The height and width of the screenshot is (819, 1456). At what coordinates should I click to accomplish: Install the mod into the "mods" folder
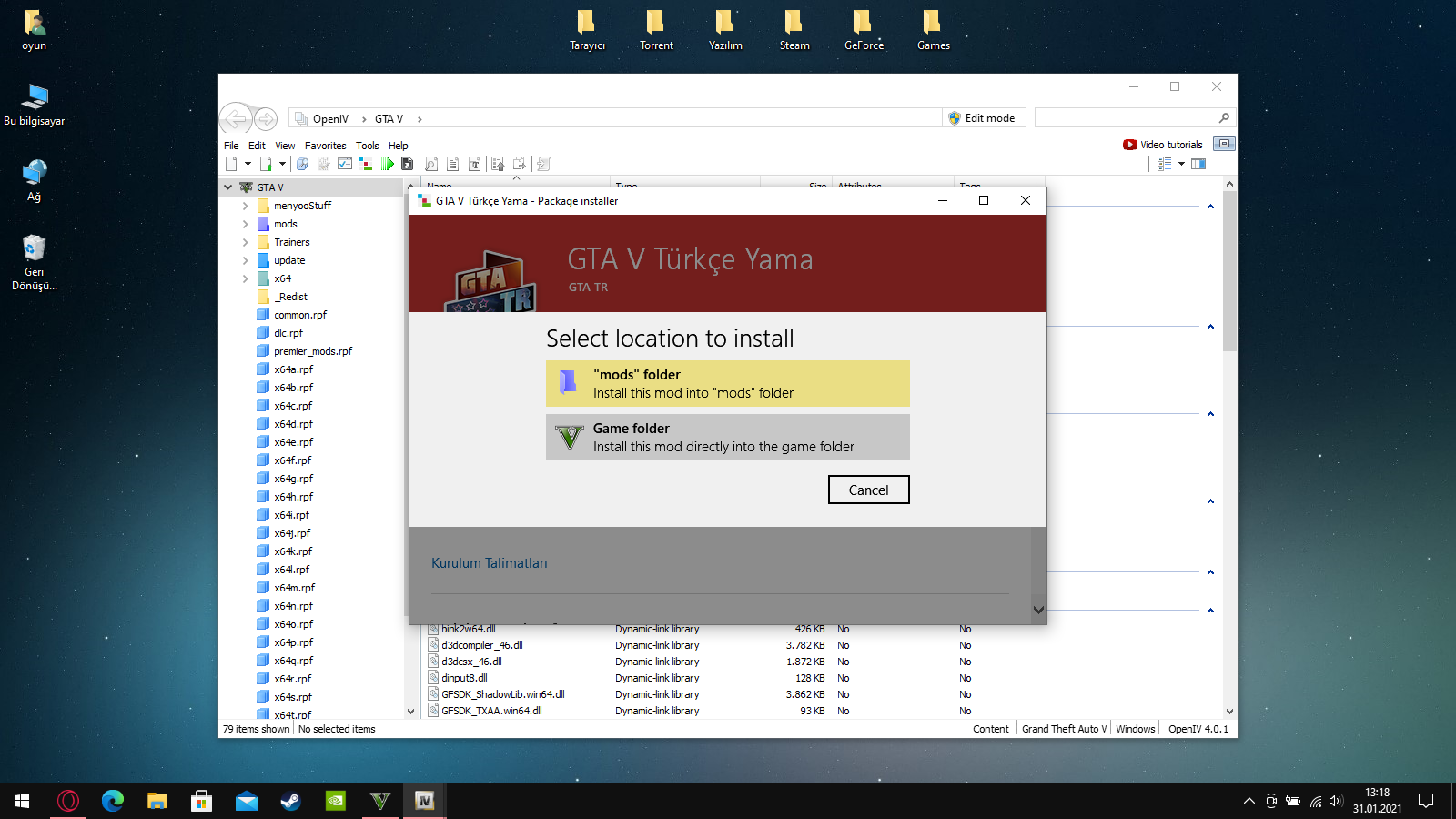(728, 383)
